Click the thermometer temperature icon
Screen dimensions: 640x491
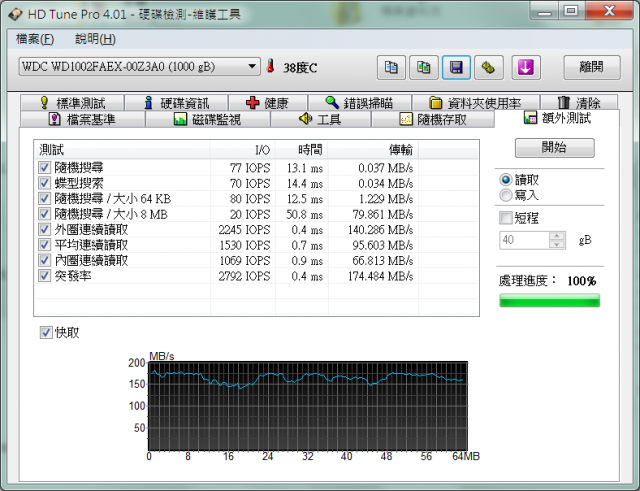[270, 66]
